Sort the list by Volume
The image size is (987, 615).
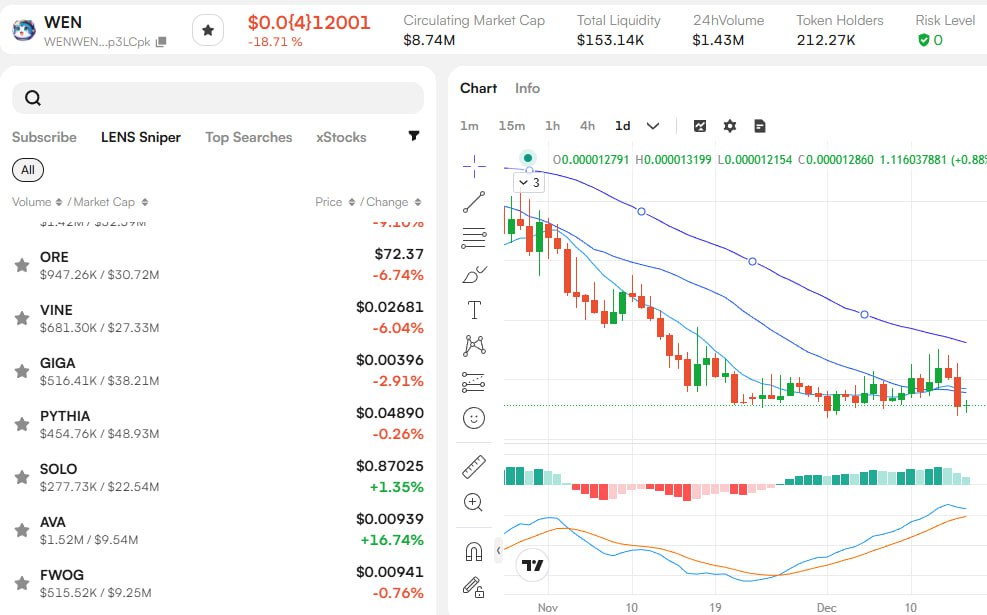tap(37, 202)
